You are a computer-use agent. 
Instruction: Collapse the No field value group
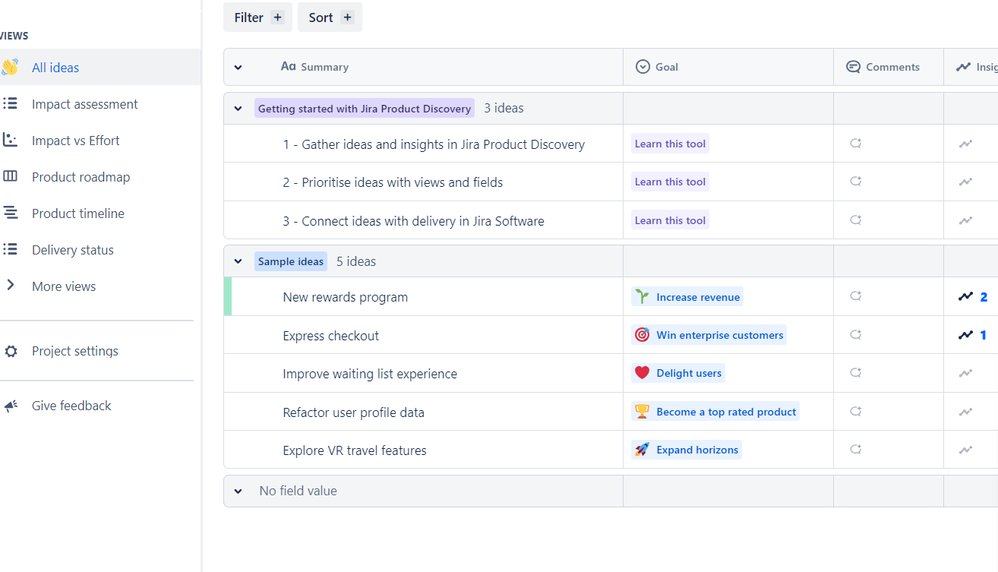click(238, 491)
